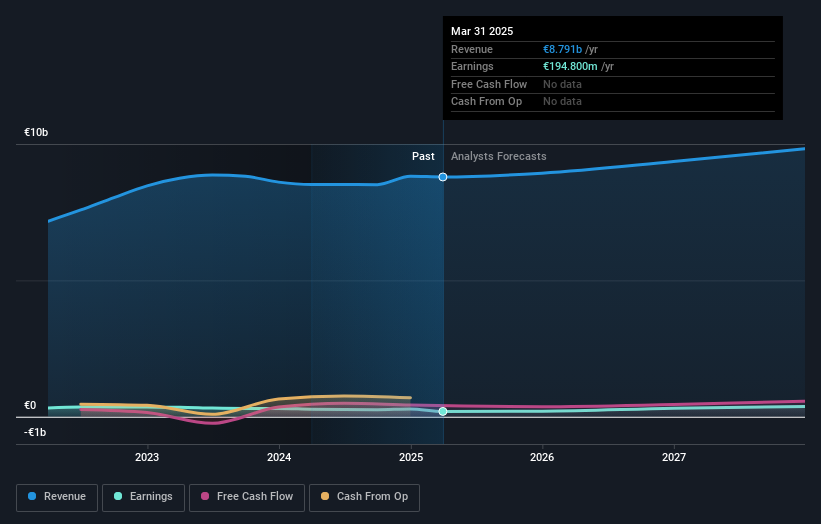This screenshot has height=524, width=821.
Task: Click the 2026 x-axis label
Action: [542, 458]
